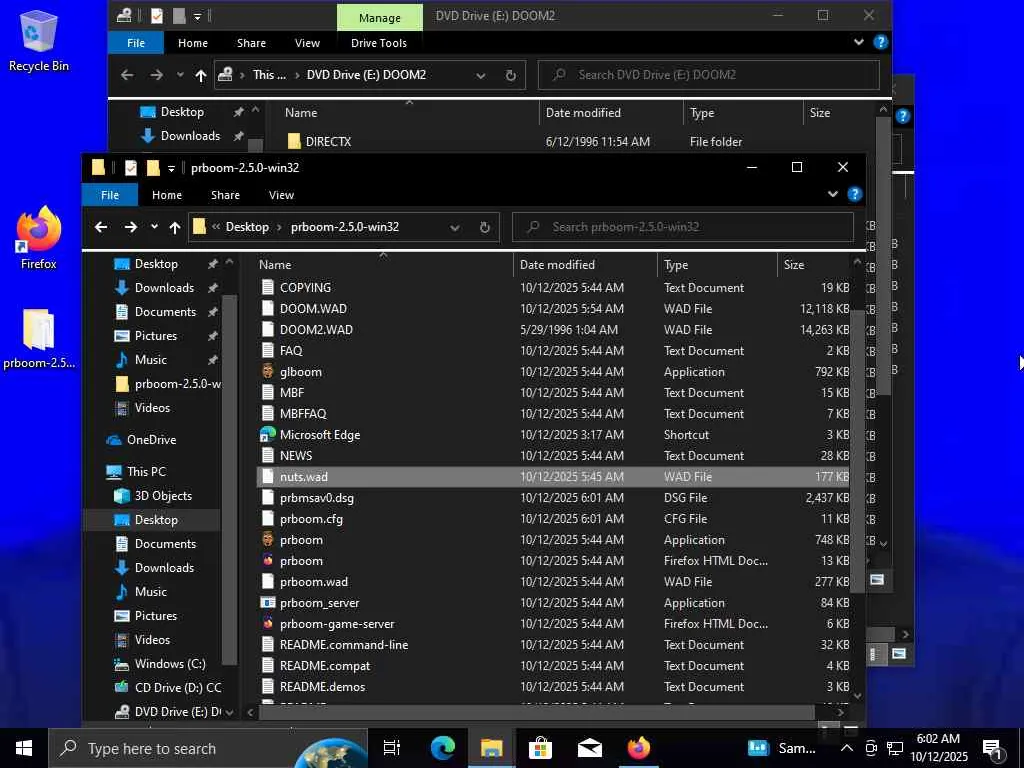This screenshot has width=1024, height=768.
Task: Select the Microsoft Edge shortcut icon in the file list
Action: click(x=268, y=434)
